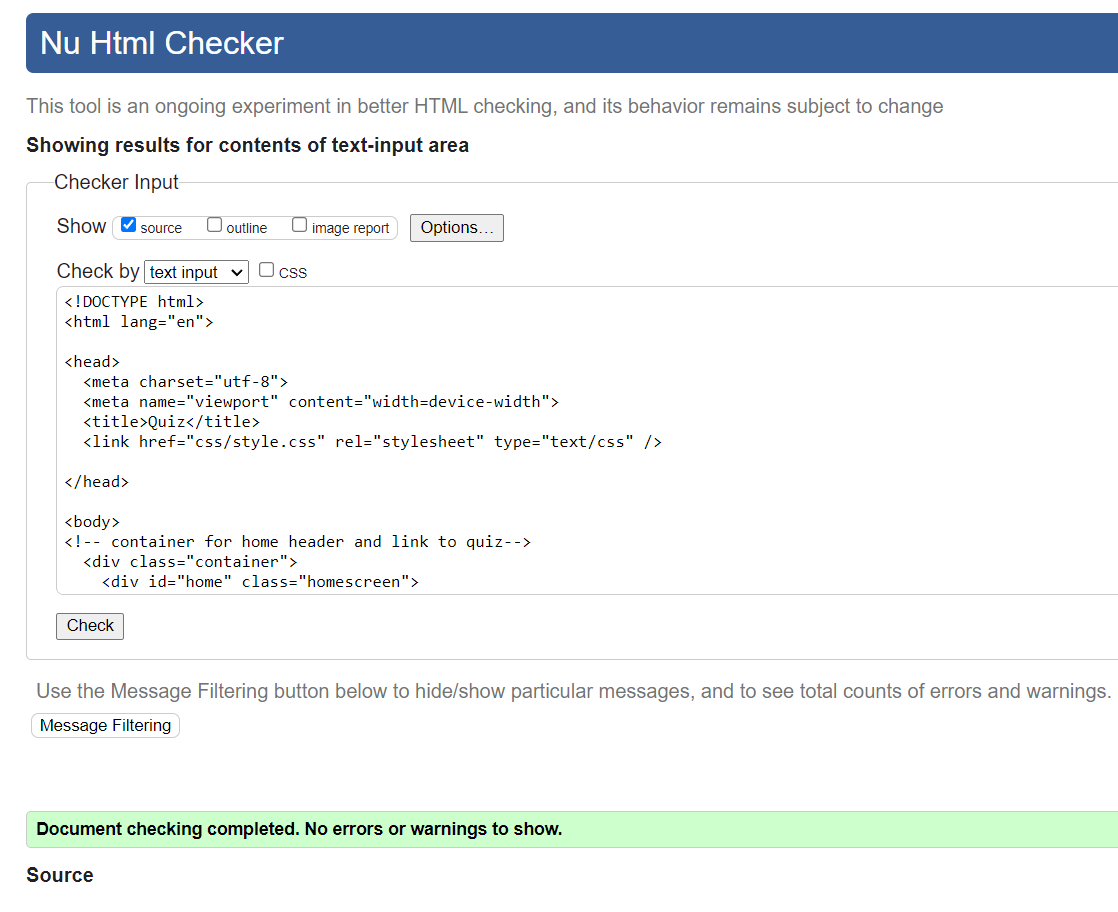Click the 'Use the Message Filtering button' hint
The image size is (1118, 912).
pos(574,691)
